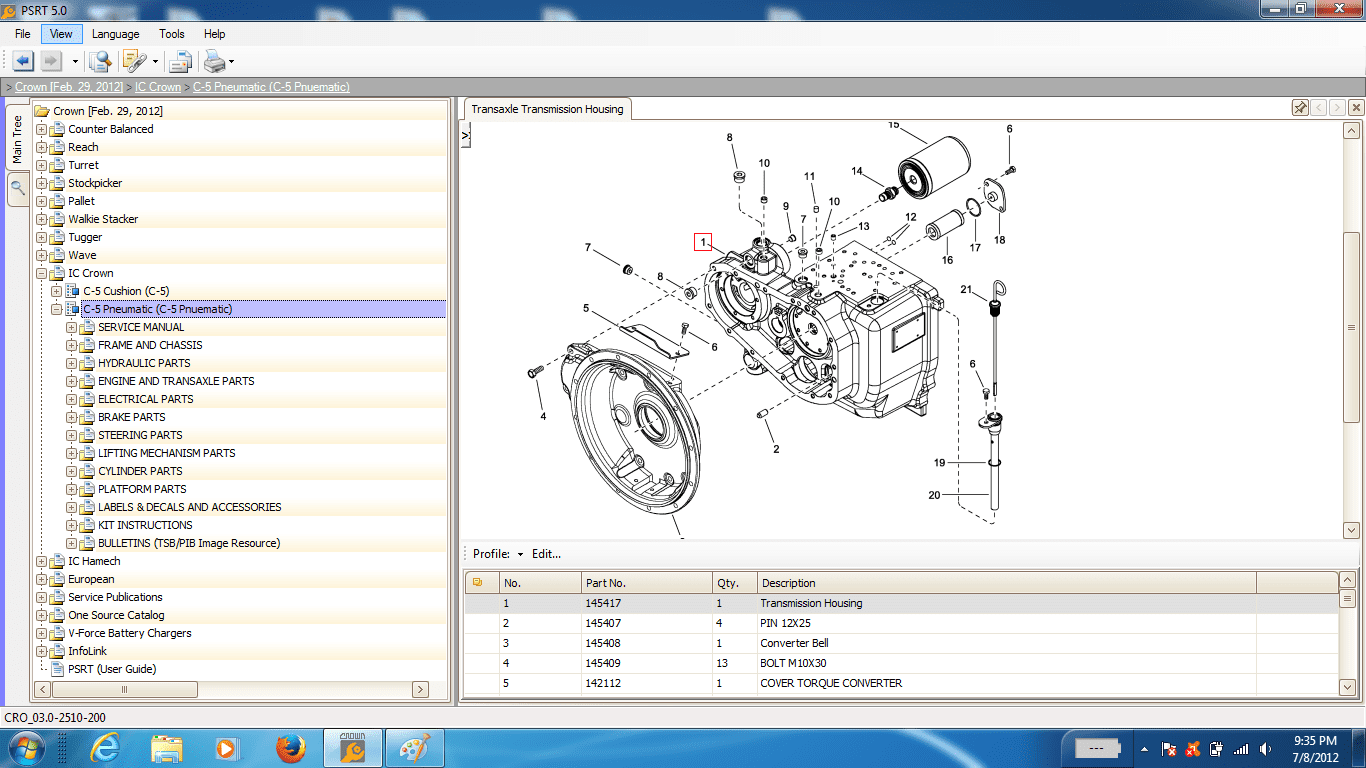The width and height of the screenshot is (1366, 768).
Task: Expand the BRAKE PARTS folder
Action: click(x=72, y=417)
